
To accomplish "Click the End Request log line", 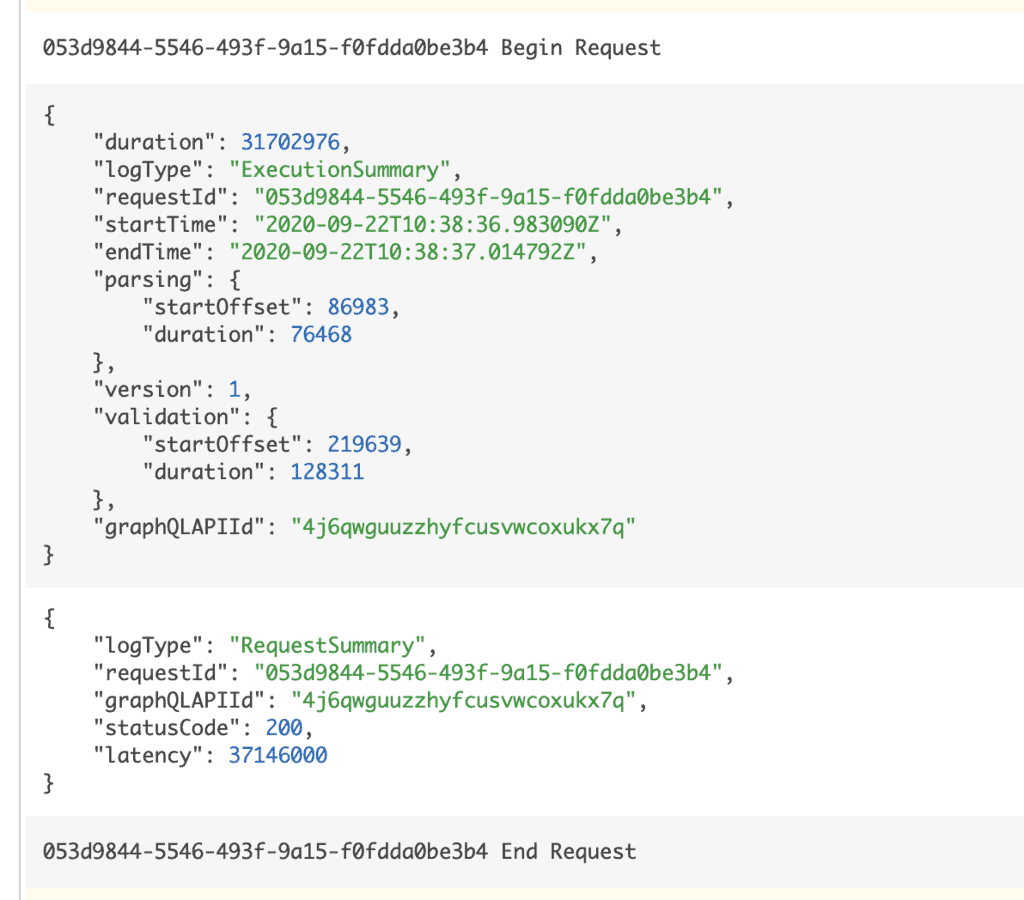I will [x=340, y=851].
